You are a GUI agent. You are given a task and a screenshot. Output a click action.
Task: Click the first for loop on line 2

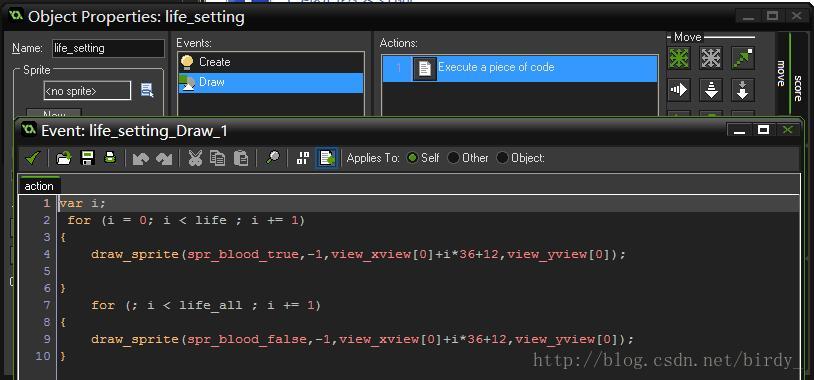[186, 220]
